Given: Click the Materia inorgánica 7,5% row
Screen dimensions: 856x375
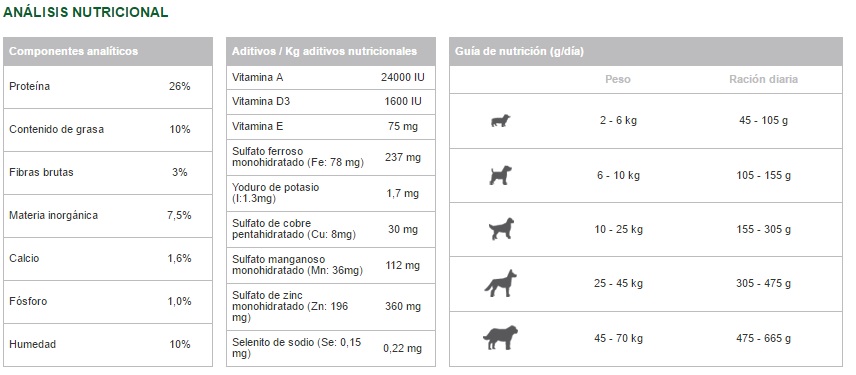Looking at the screenshot, I should point(108,216).
